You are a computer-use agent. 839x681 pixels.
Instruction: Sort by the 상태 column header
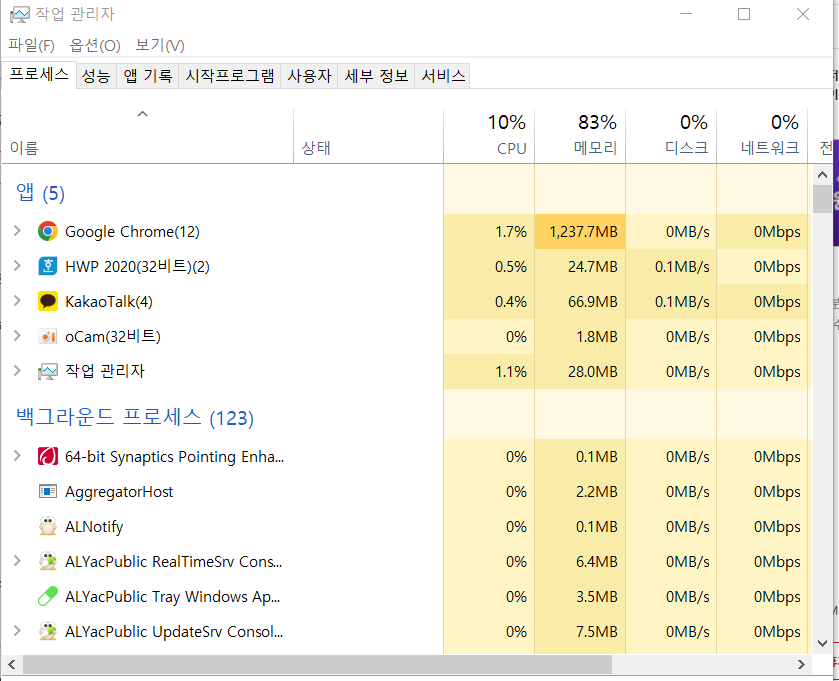[x=369, y=136]
